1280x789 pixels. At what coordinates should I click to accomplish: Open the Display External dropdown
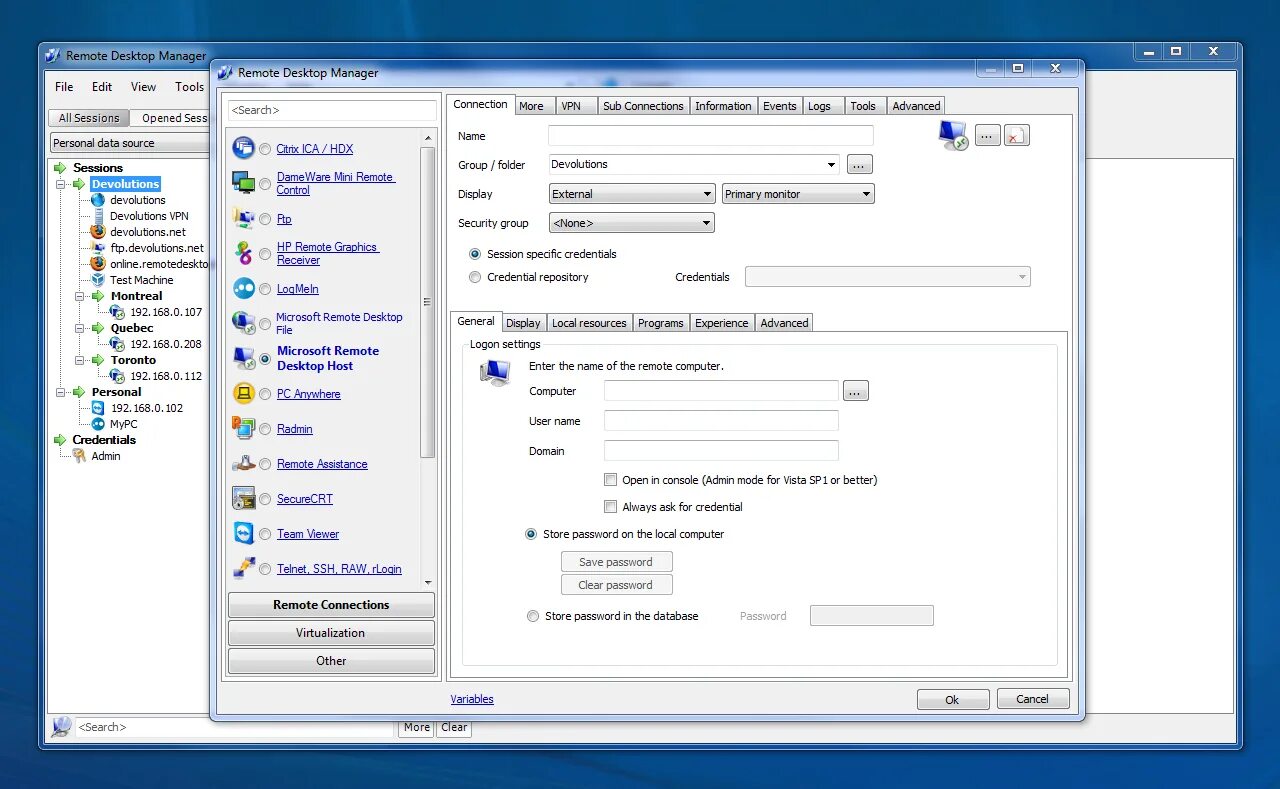click(631, 194)
